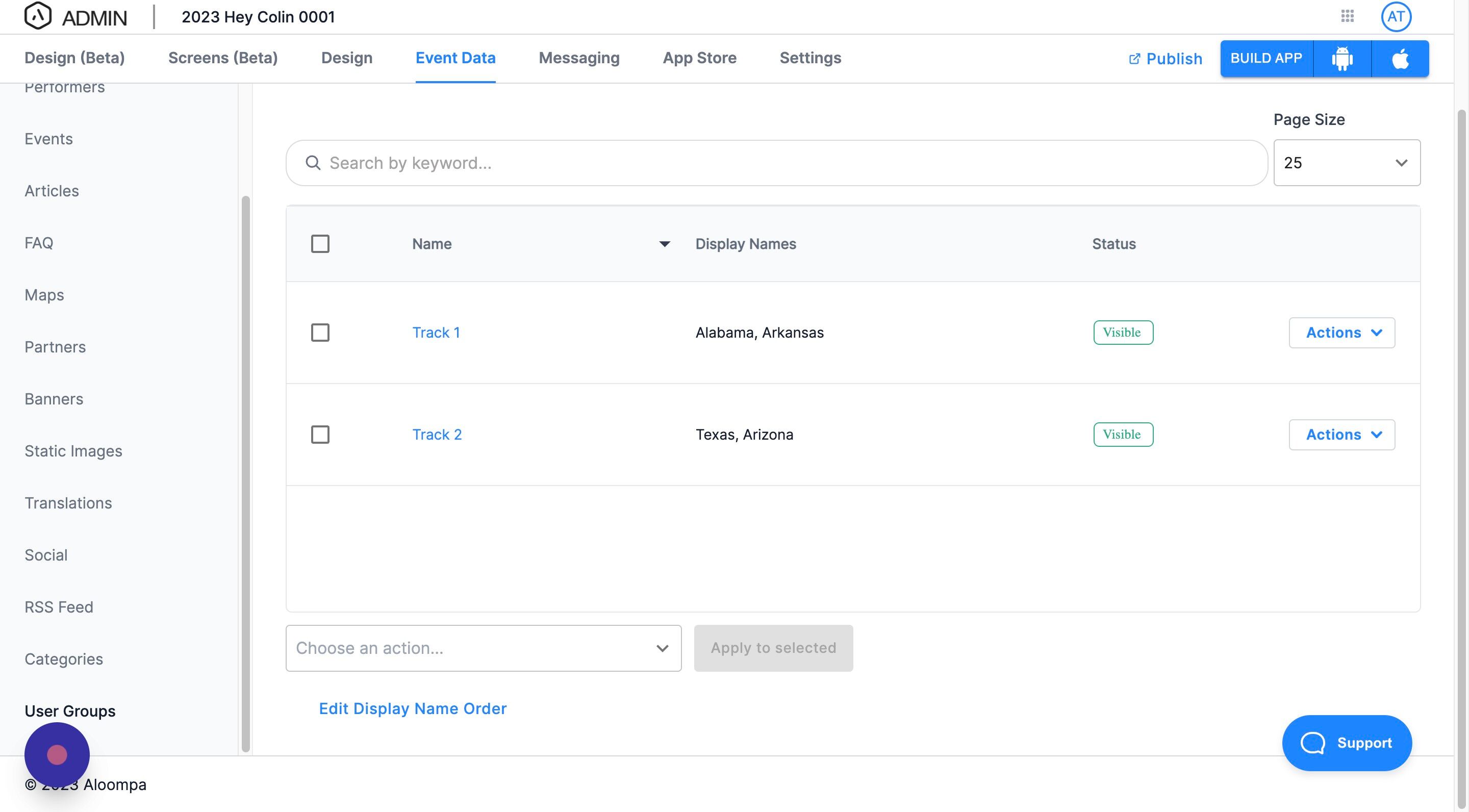Go to Articles in the sidebar
Screen dimensions: 1469x812
(52, 191)
